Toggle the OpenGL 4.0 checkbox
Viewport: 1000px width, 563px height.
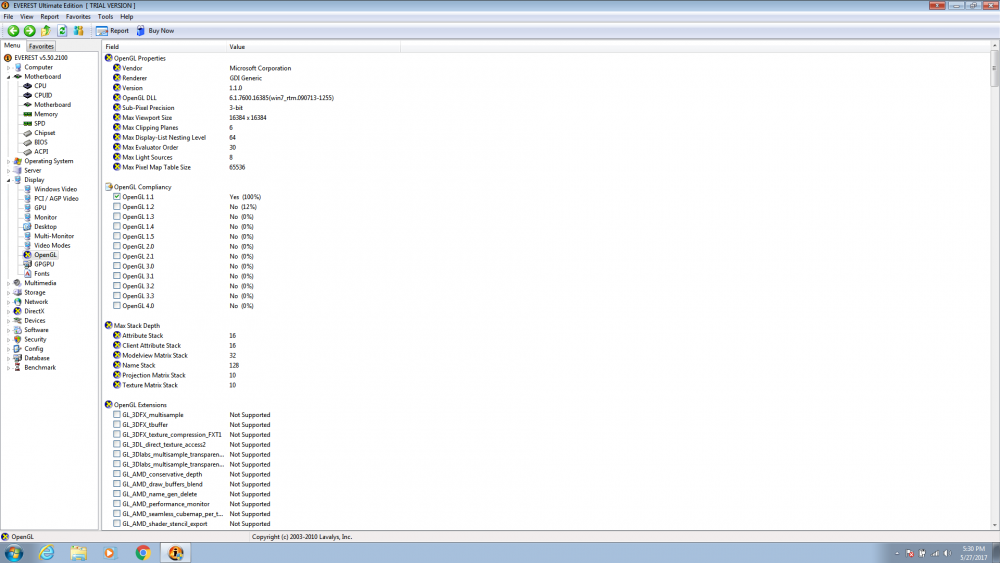(x=117, y=305)
